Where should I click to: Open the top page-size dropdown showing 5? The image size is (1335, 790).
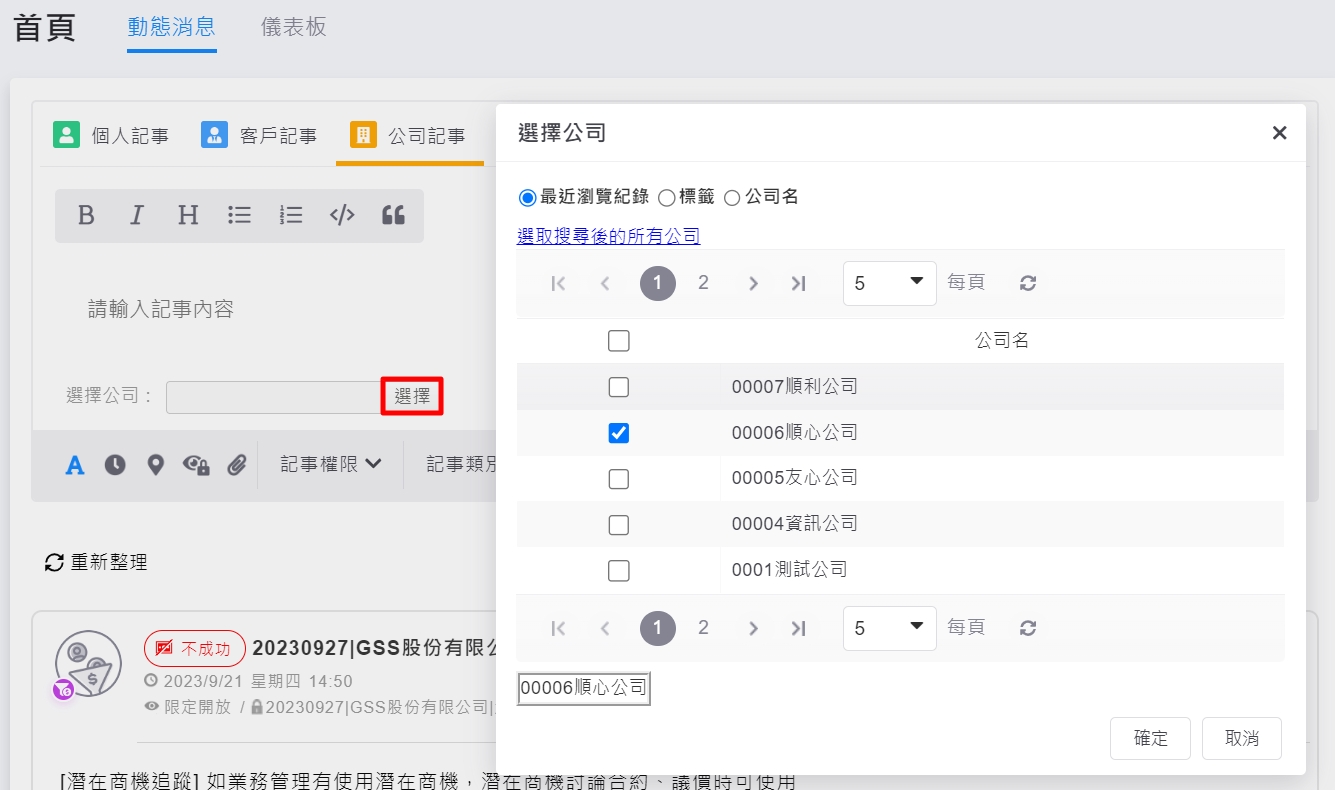coord(889,283)
